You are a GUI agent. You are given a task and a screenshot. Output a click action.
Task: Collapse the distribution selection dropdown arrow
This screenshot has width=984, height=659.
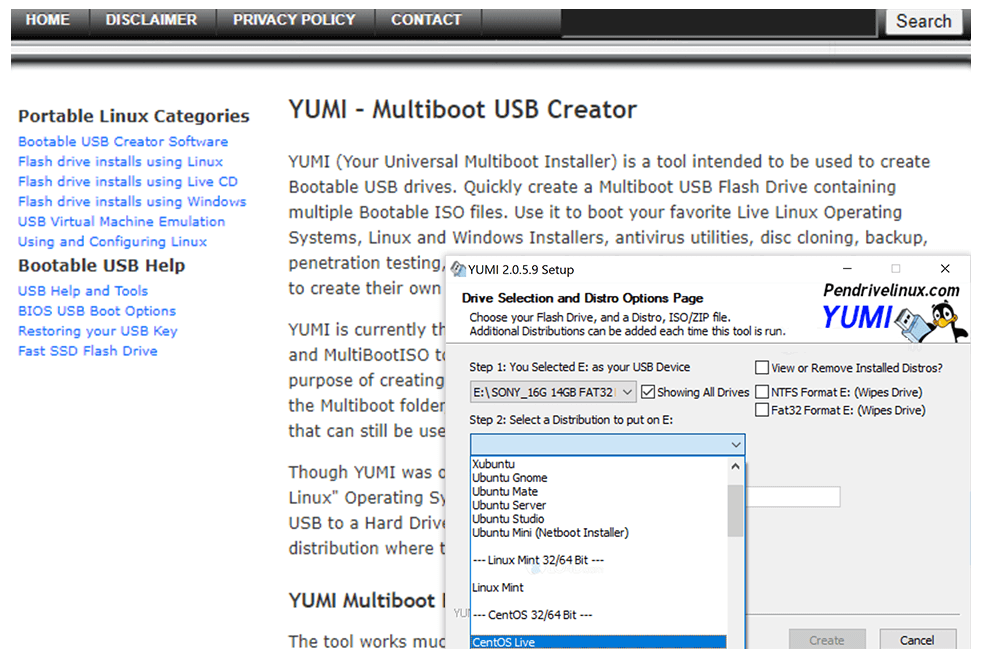point(736,444)
